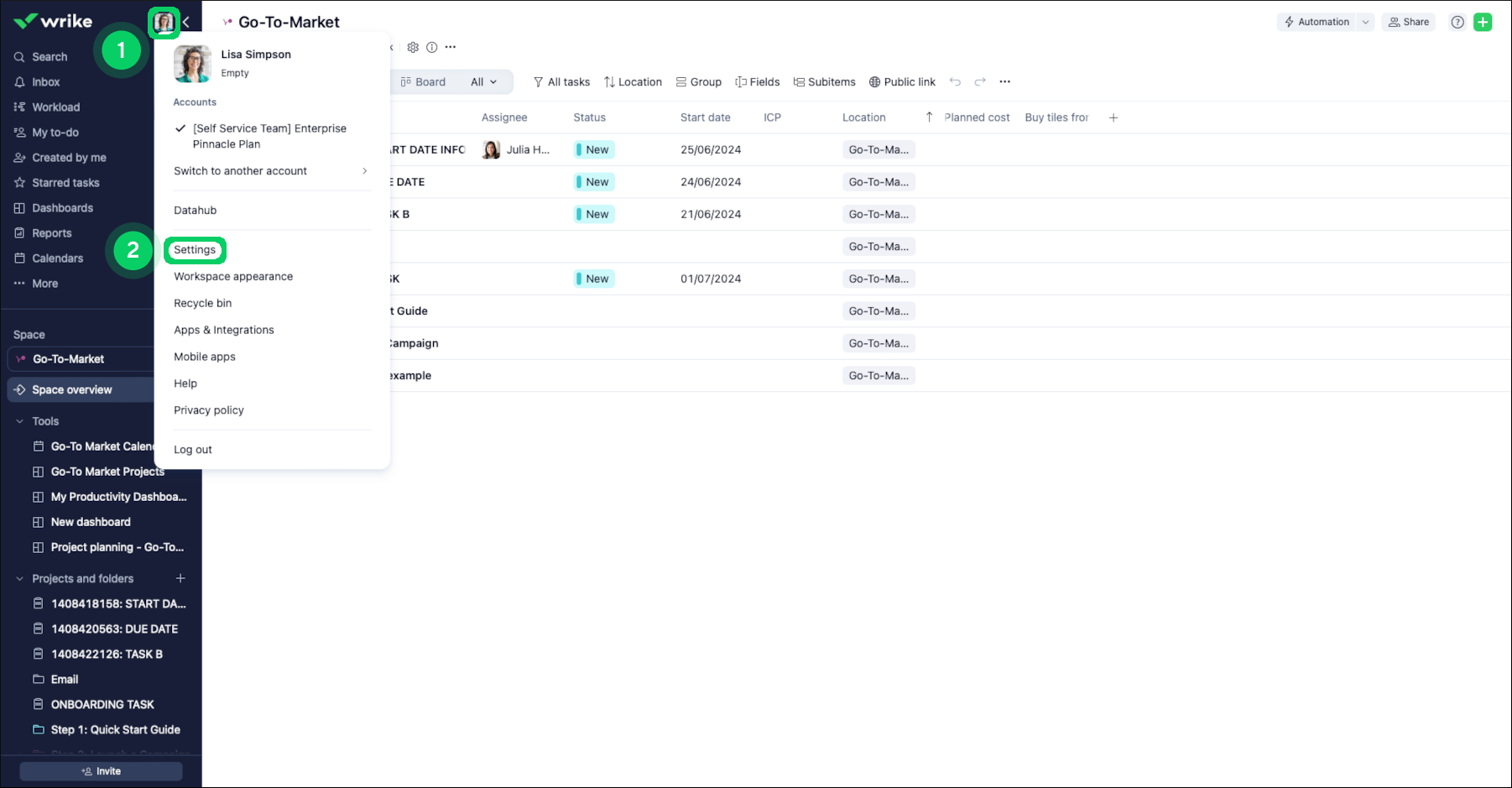Select the Self Service Team Enterprise account
Screen dimensions: 1512x788
click(269, 136)
